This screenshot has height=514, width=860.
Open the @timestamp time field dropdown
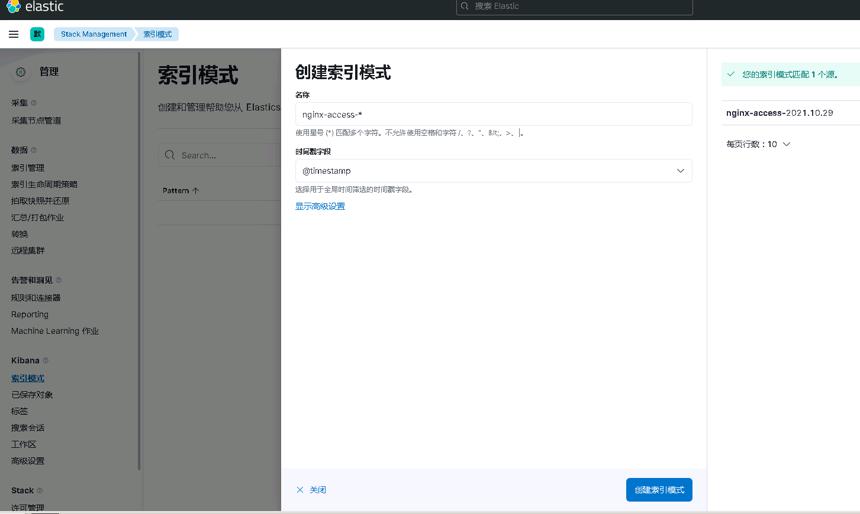[x=493, y=171]
